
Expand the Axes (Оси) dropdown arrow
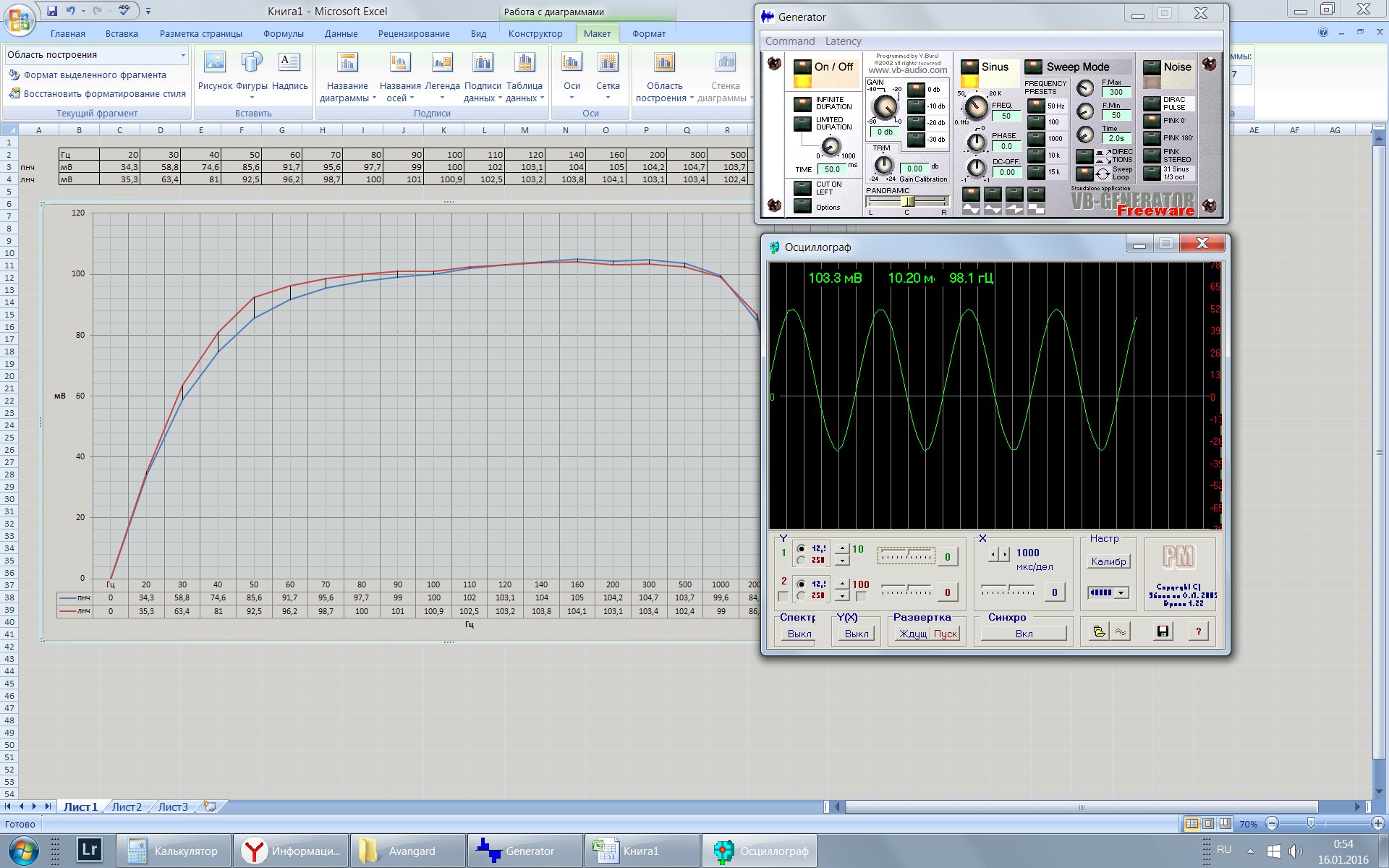point(572,98)
